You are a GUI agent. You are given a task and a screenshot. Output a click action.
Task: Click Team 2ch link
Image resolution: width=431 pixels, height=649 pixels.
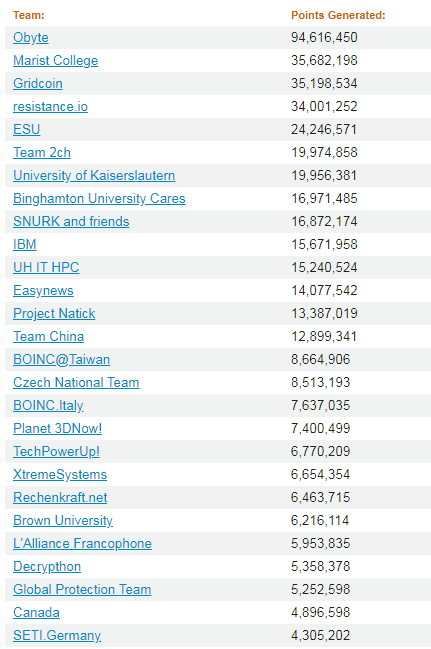tap(42, 153)
